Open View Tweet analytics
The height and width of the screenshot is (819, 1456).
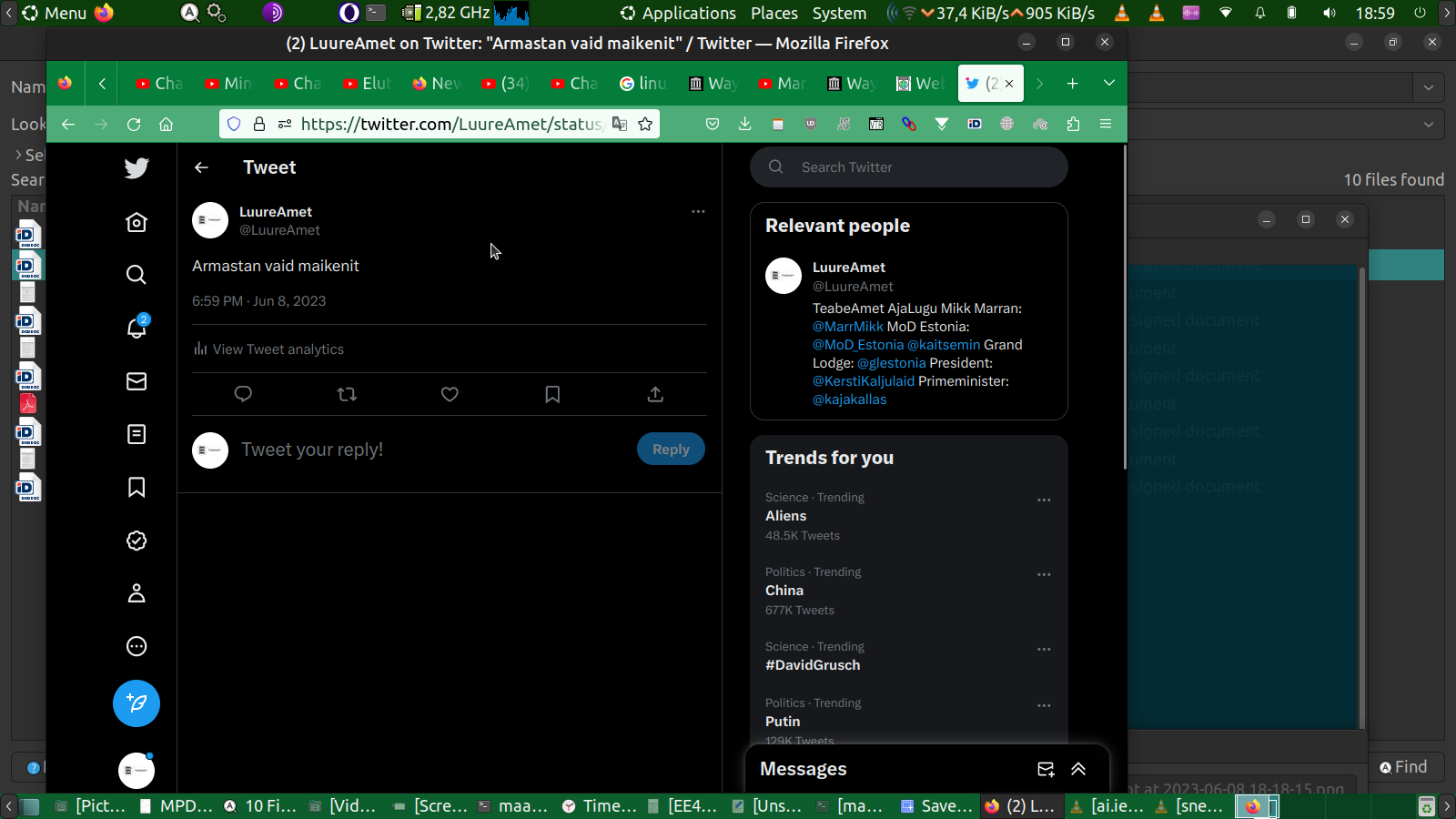coord(268,349)
